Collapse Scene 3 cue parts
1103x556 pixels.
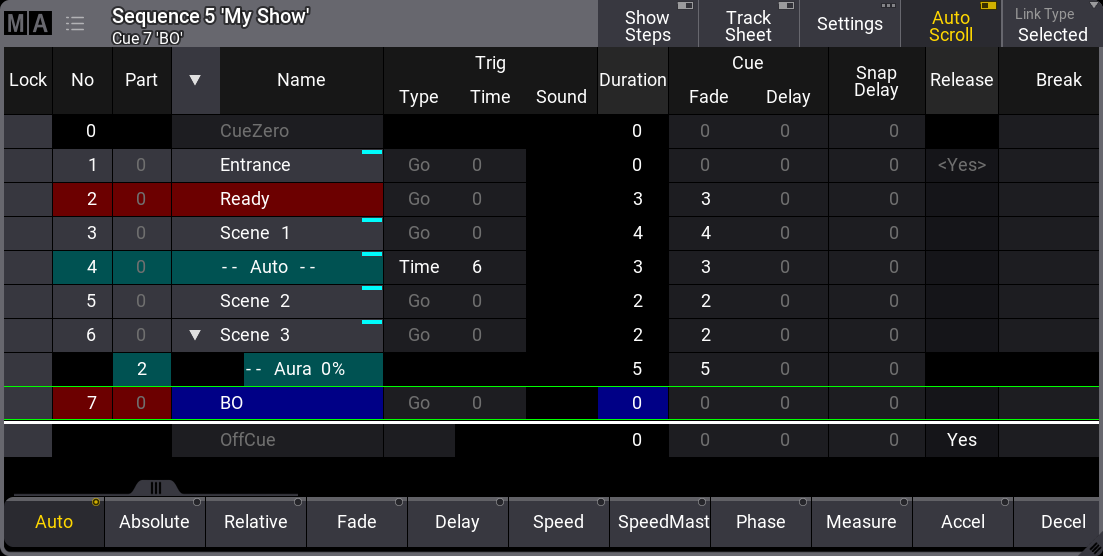tap(196, 335)
